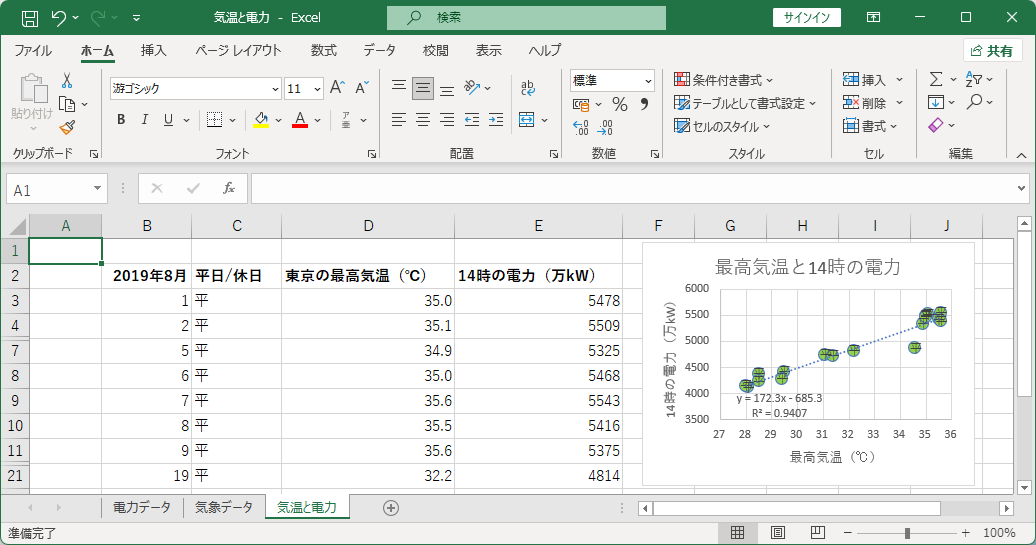
Task: Center cell text horizontally
Action: click(423, 120)
